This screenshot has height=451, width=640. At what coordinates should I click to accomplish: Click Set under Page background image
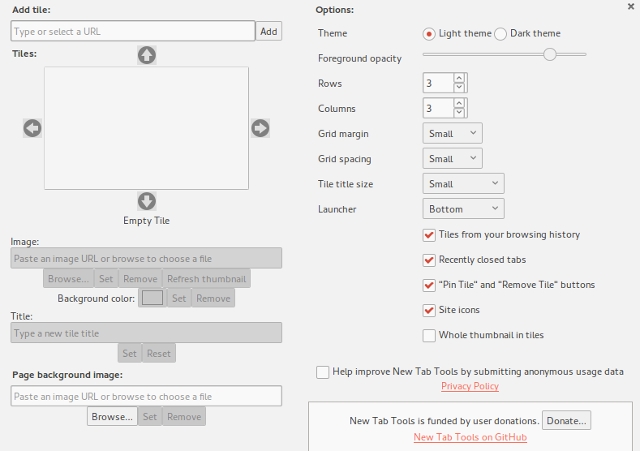coord(150,417)
